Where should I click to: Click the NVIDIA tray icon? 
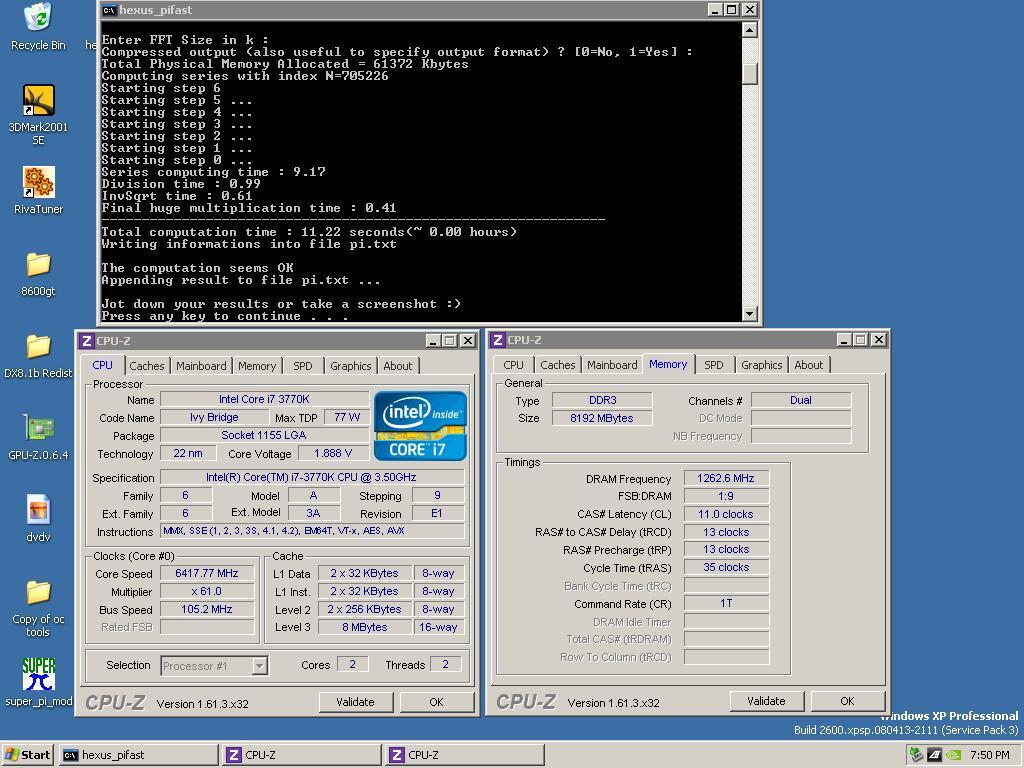(953, 755)
